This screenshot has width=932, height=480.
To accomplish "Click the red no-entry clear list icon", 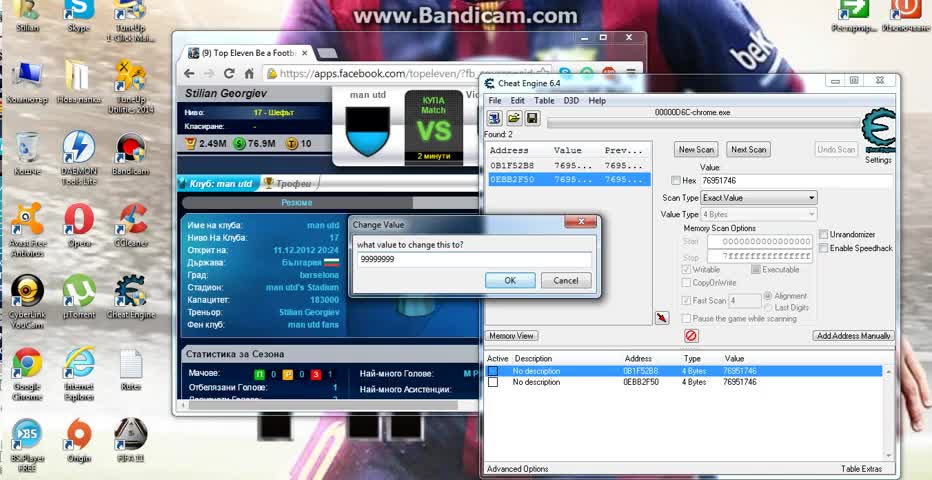I will coord(691,336).
